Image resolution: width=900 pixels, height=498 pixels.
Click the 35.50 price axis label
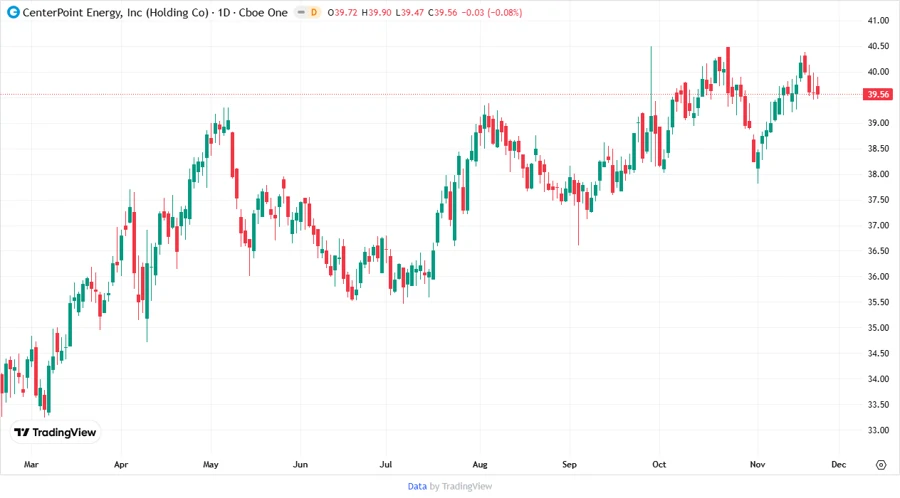click(878, 302)
